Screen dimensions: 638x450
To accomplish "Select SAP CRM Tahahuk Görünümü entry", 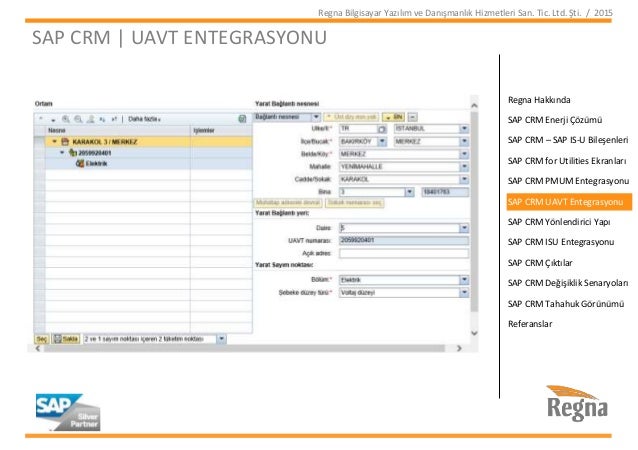I will [566, 304].
